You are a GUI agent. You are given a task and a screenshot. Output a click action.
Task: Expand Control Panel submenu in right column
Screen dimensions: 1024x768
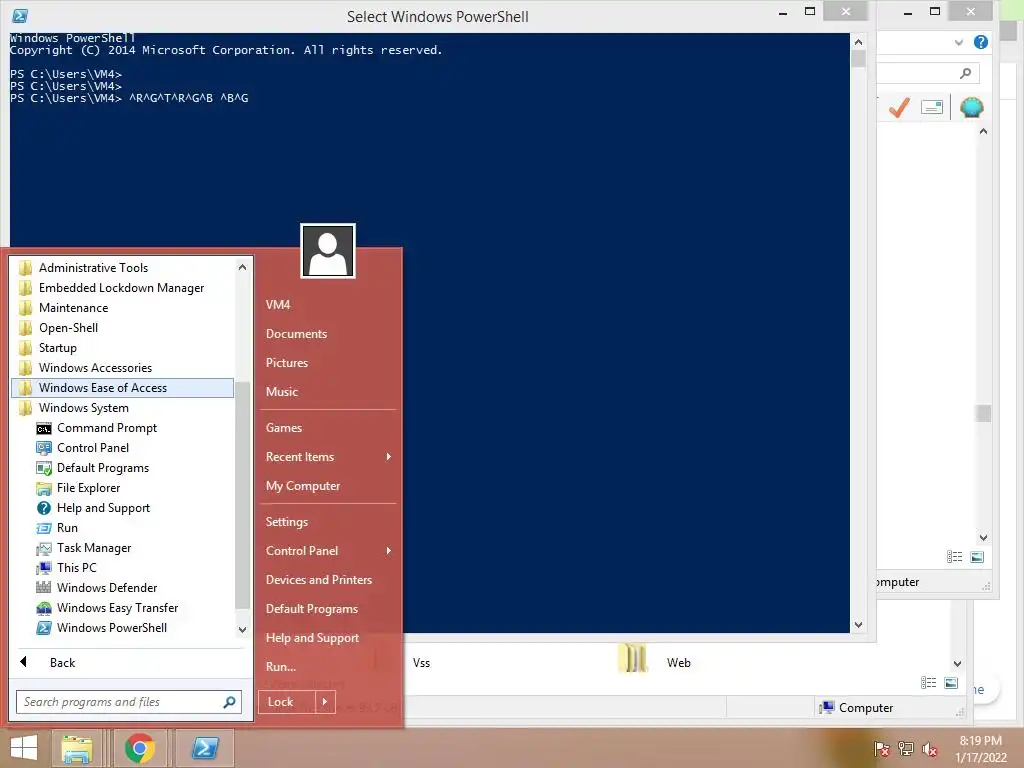click(328, 551)
